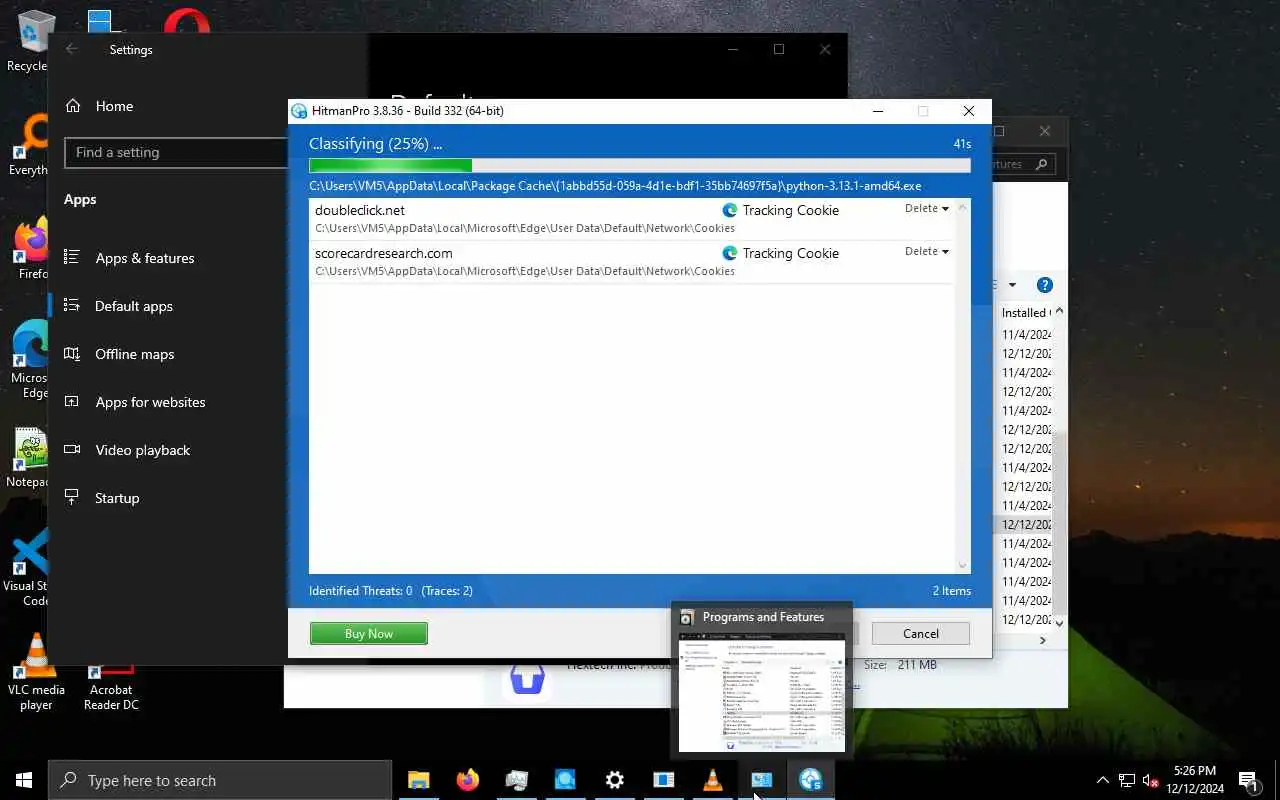Open the Windows Start menu
Image resolution: width=1280 pixels, height=800 pixels.
click(24, 780)
